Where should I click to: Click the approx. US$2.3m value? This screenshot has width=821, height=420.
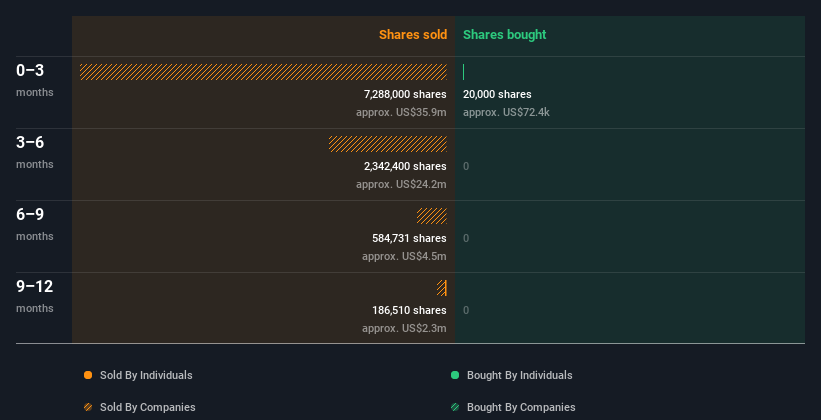[x=404, y=328]
